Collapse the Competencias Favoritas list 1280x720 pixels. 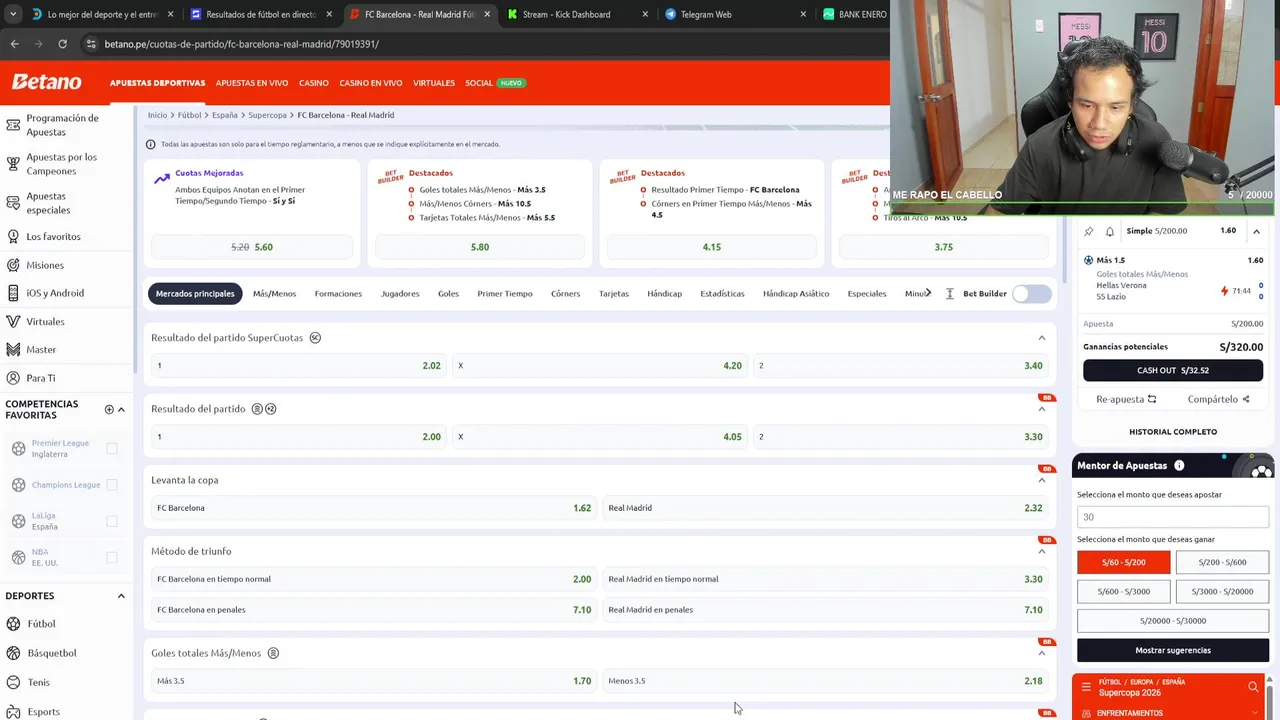(121, 409)
